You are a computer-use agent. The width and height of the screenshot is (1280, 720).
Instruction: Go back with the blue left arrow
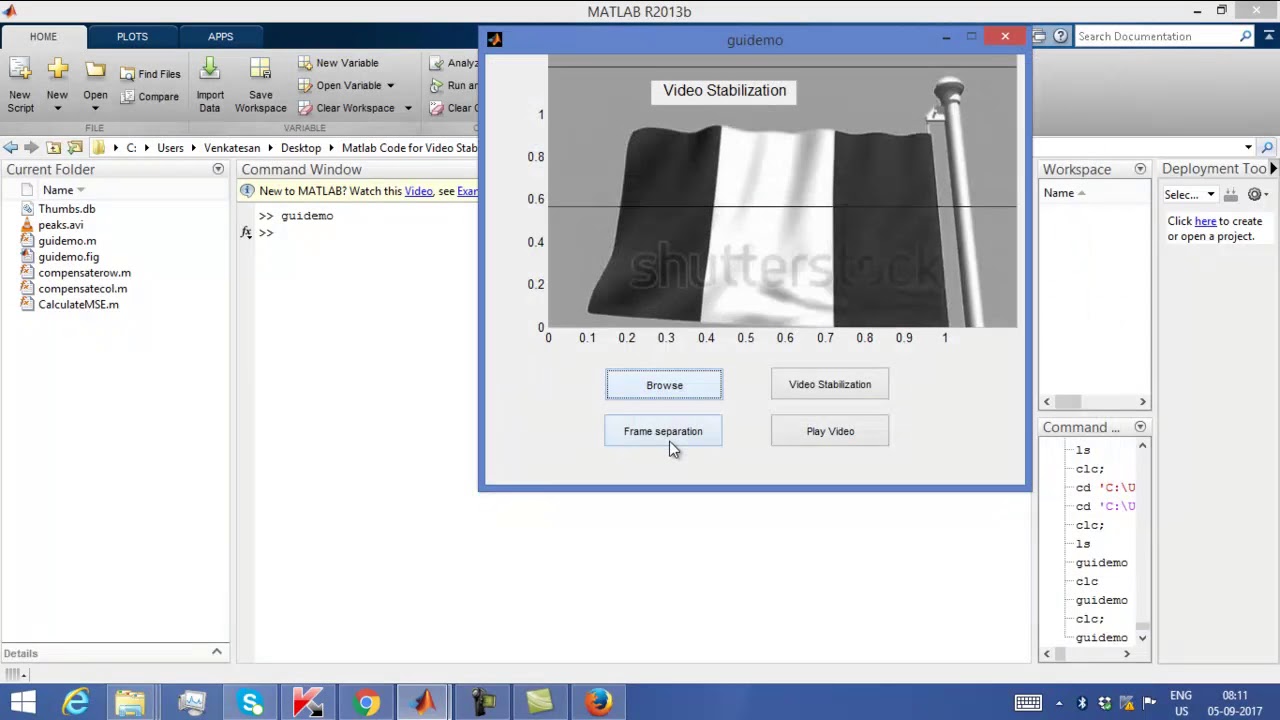click(11, 147)
